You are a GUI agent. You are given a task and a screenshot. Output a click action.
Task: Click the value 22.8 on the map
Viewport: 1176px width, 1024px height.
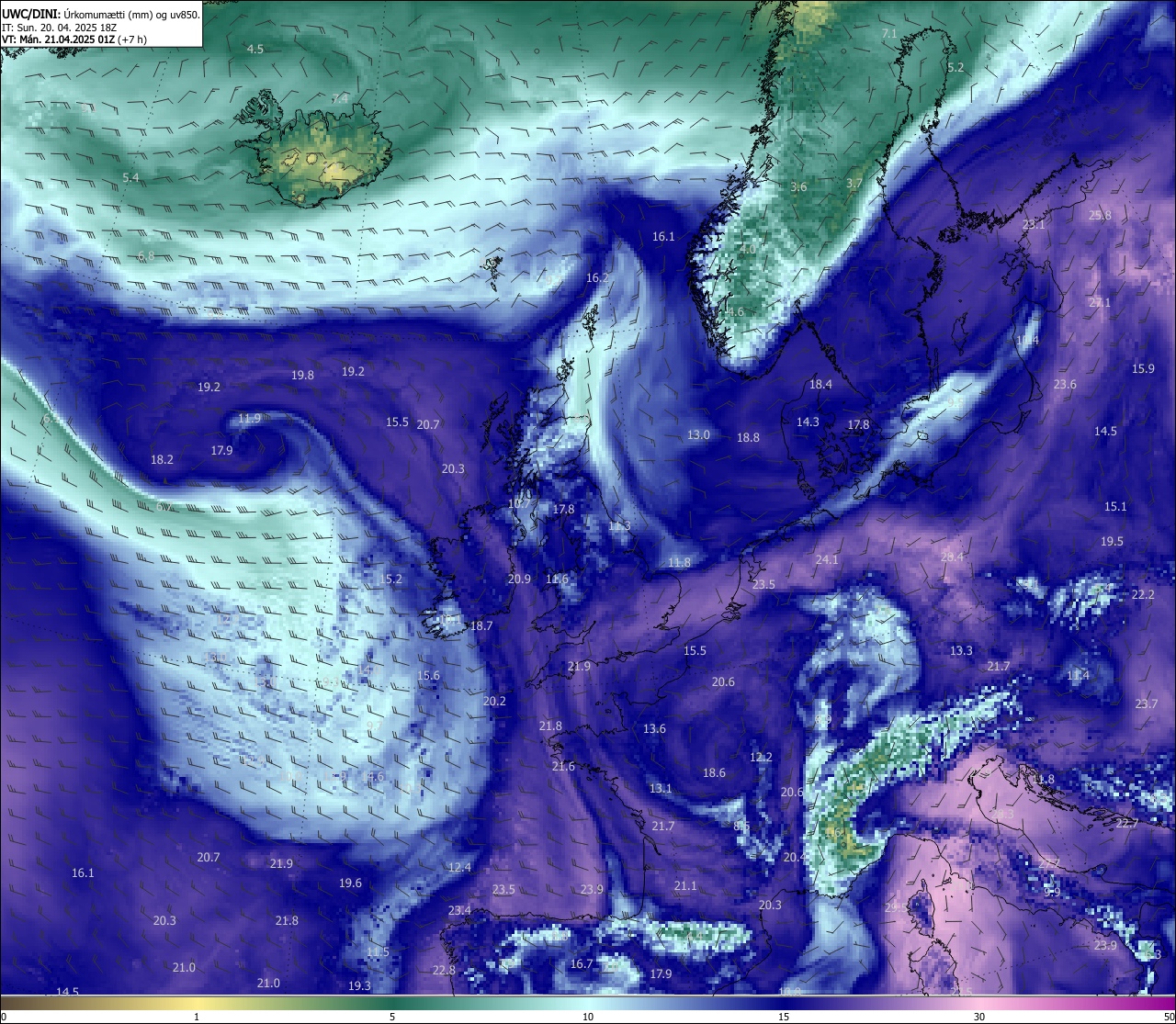(x=444, y=970)
